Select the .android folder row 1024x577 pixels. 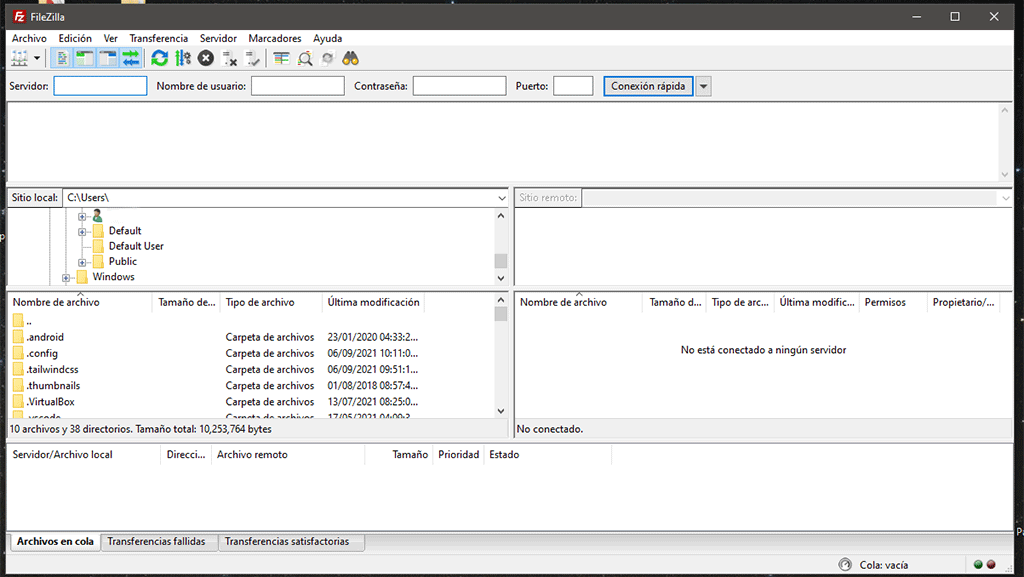(251, 337)
